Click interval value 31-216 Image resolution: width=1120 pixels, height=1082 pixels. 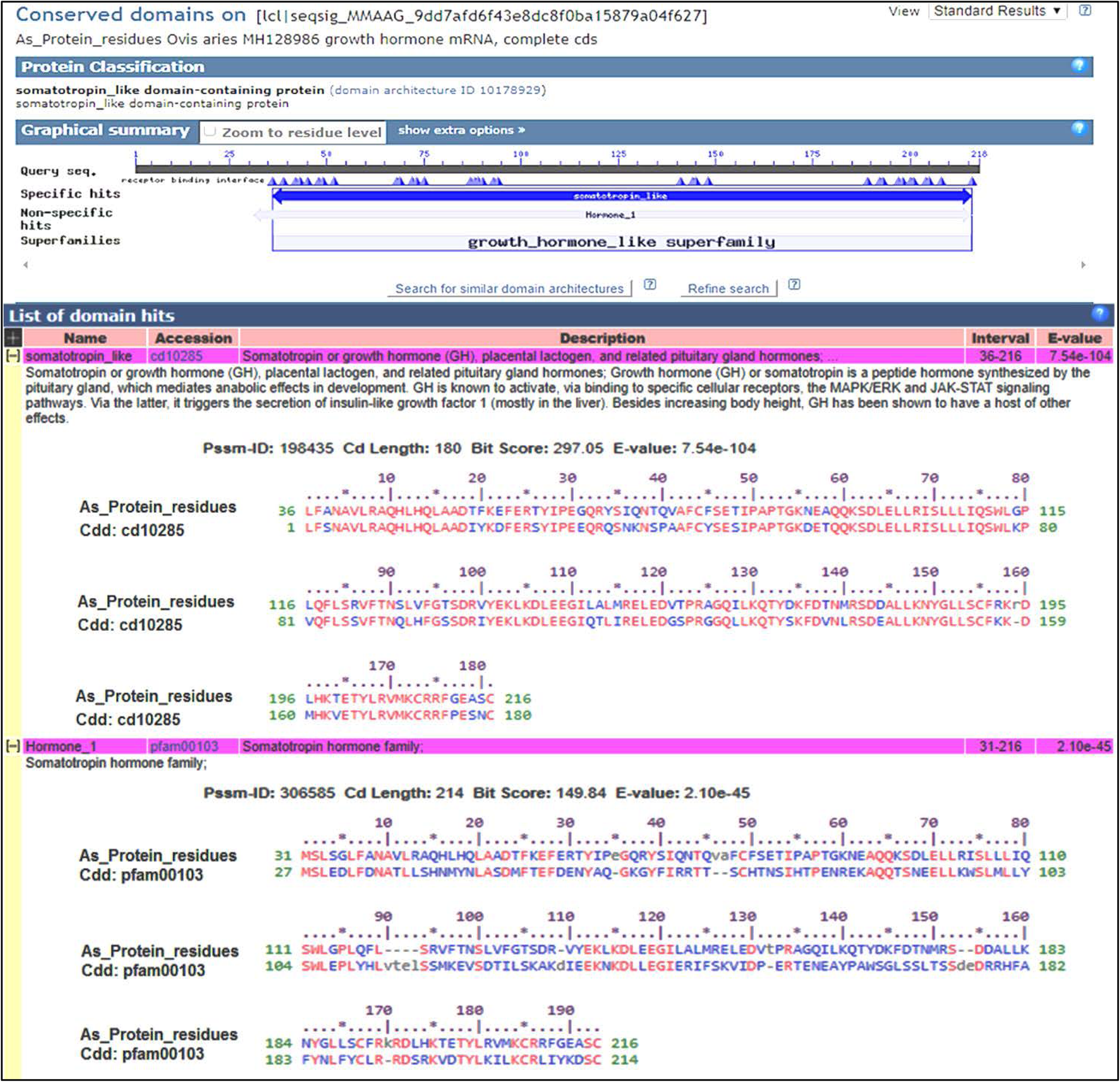(x=1000, y=746)
